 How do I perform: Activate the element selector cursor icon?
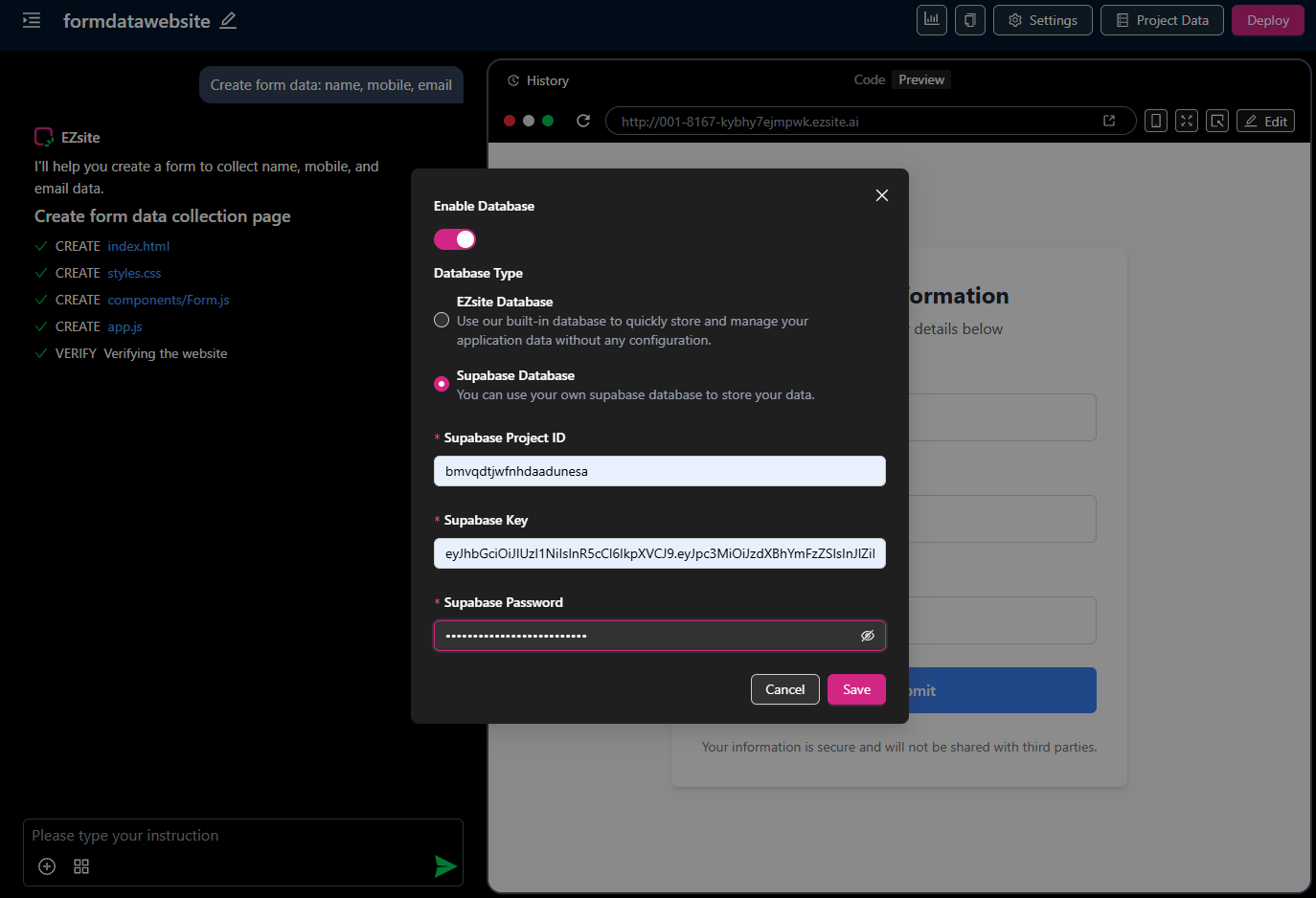[1217, 121]
